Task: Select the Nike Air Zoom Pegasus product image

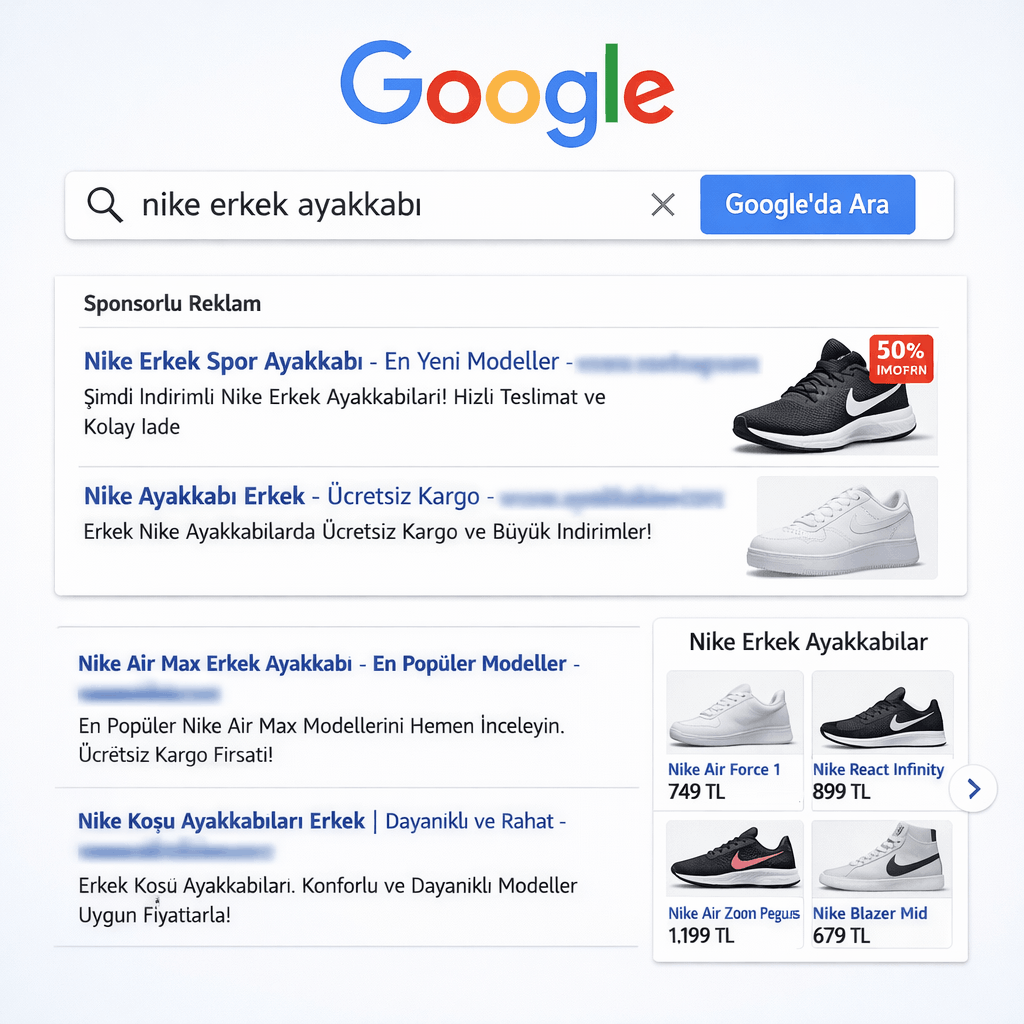Action: (734, 859)
